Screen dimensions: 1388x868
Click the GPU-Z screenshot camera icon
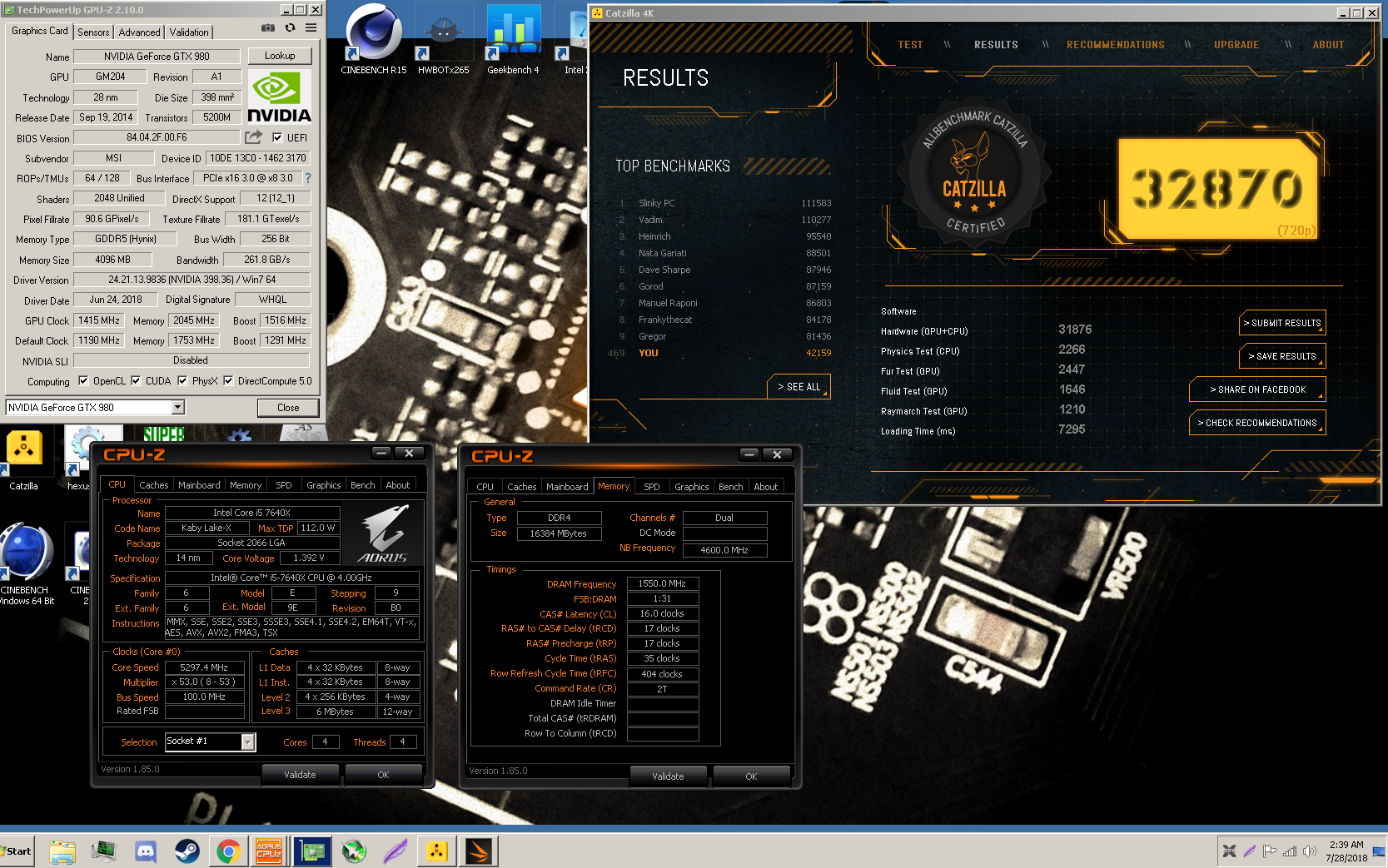(x=267, y=27)
